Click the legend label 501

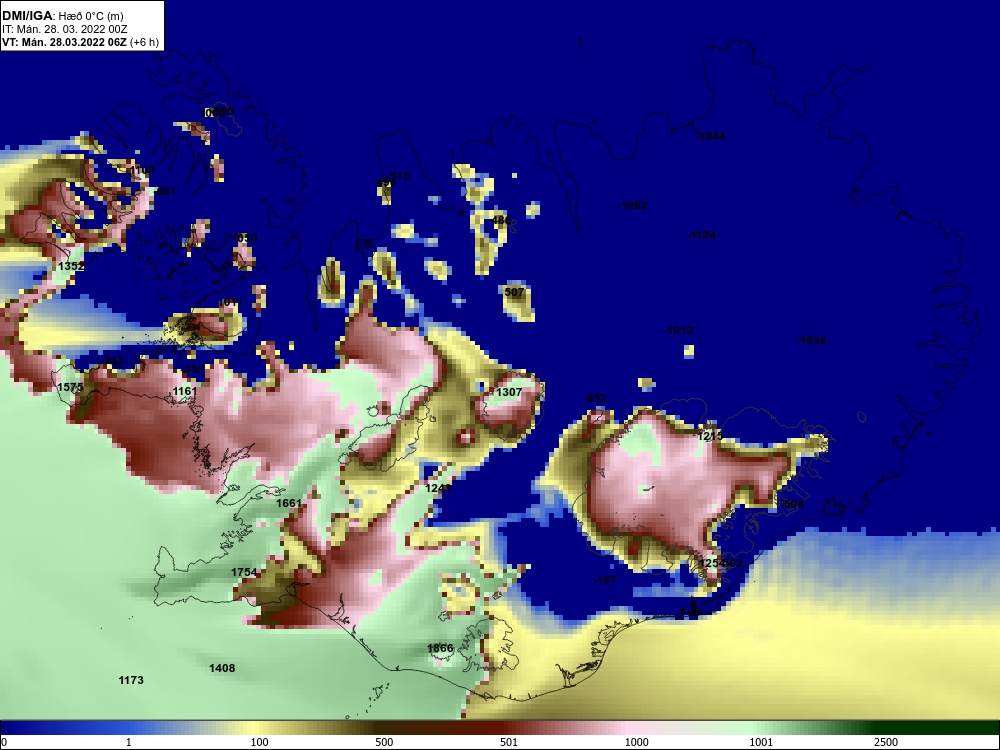(x=509, y=742)
